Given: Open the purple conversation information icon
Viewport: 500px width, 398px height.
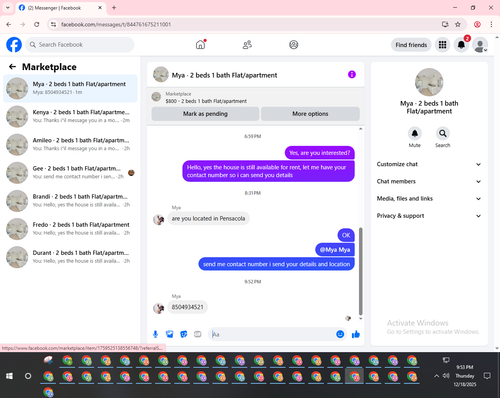Looking at the screenshot, I should pos(352,75).
